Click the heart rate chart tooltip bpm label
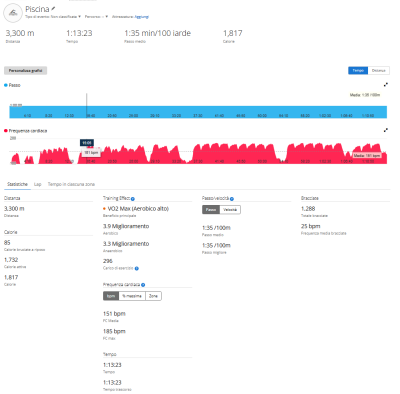The width and height of the screenshot is (400, 394). pos(91,152)
